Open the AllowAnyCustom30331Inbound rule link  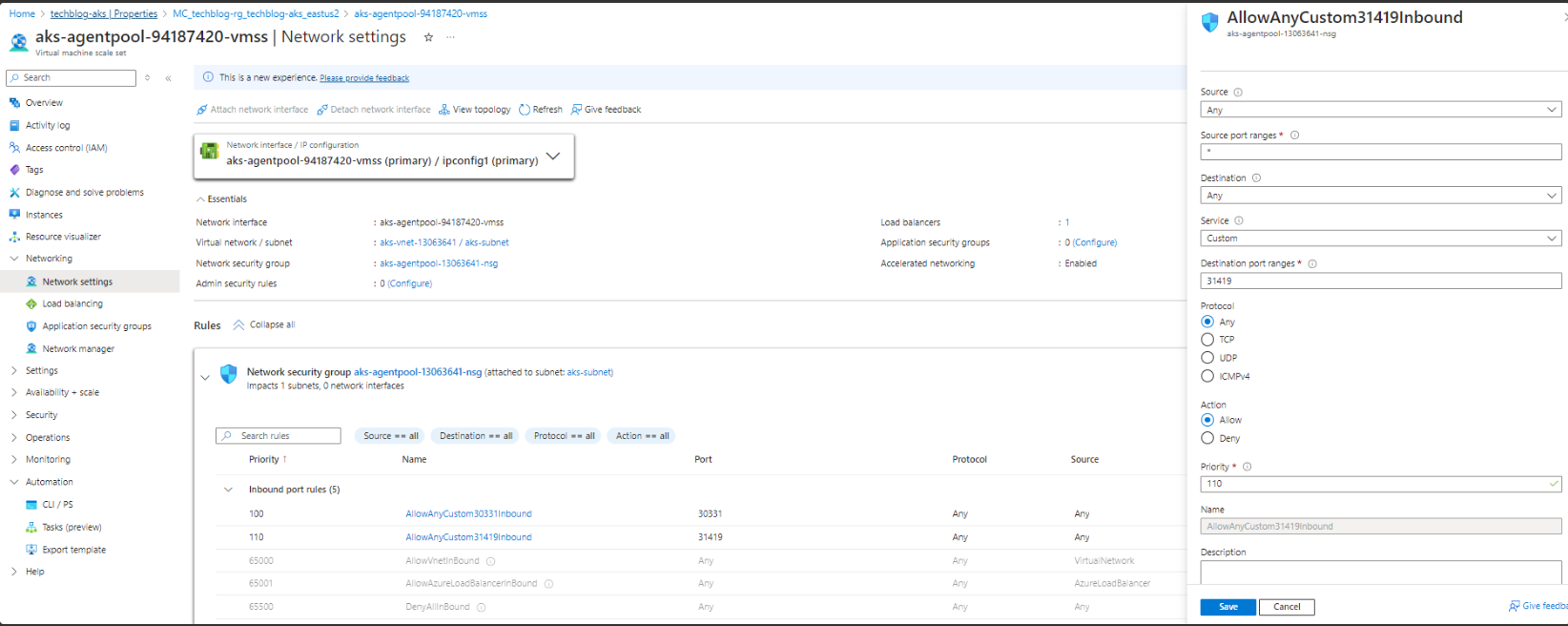coord(468,514)
